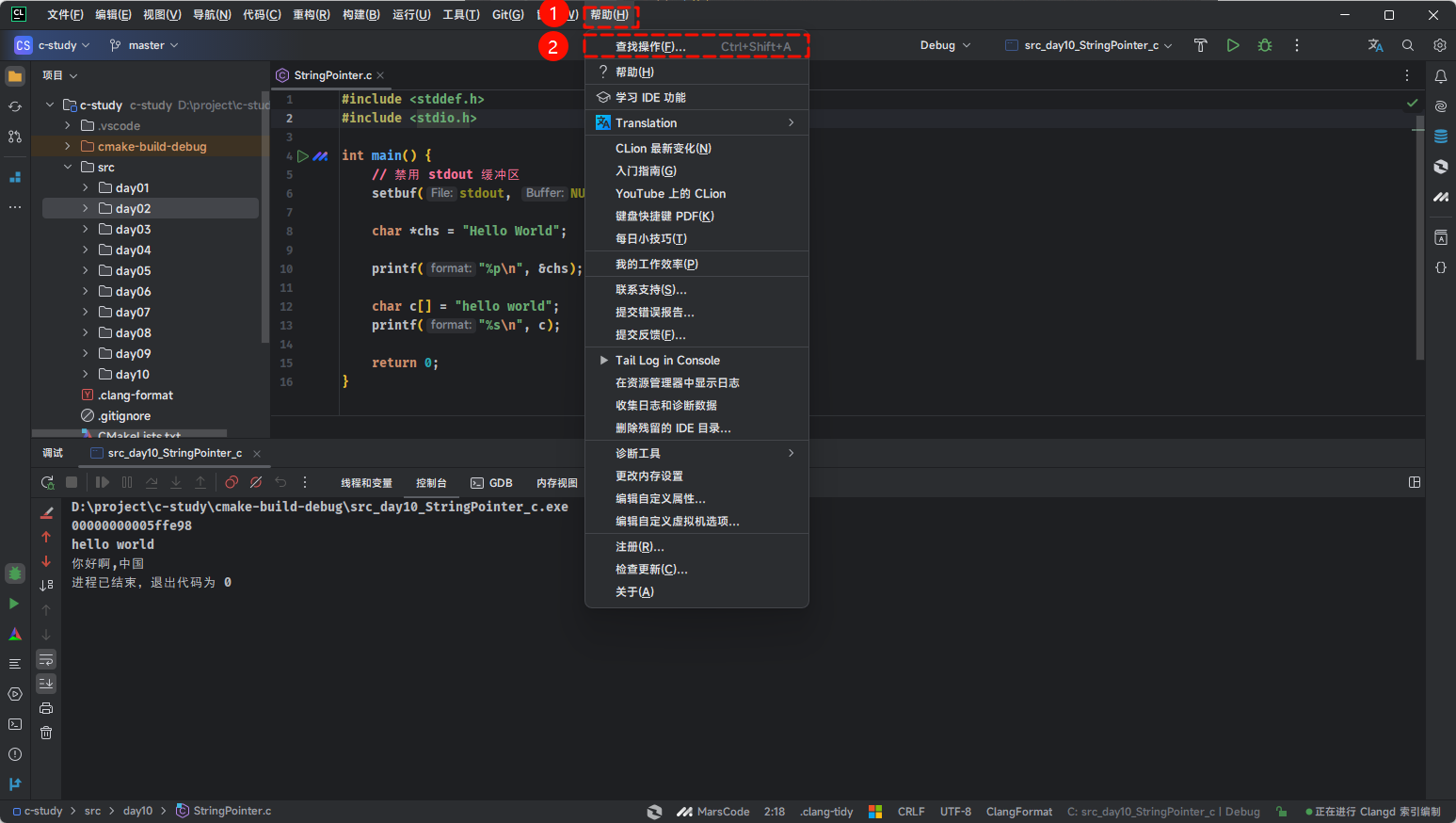Click the src breadcrumb in status bar

click(92, 811)
